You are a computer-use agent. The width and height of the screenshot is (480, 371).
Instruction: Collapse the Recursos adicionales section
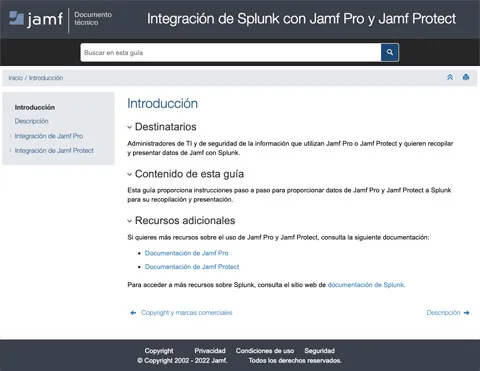point(130,221)
